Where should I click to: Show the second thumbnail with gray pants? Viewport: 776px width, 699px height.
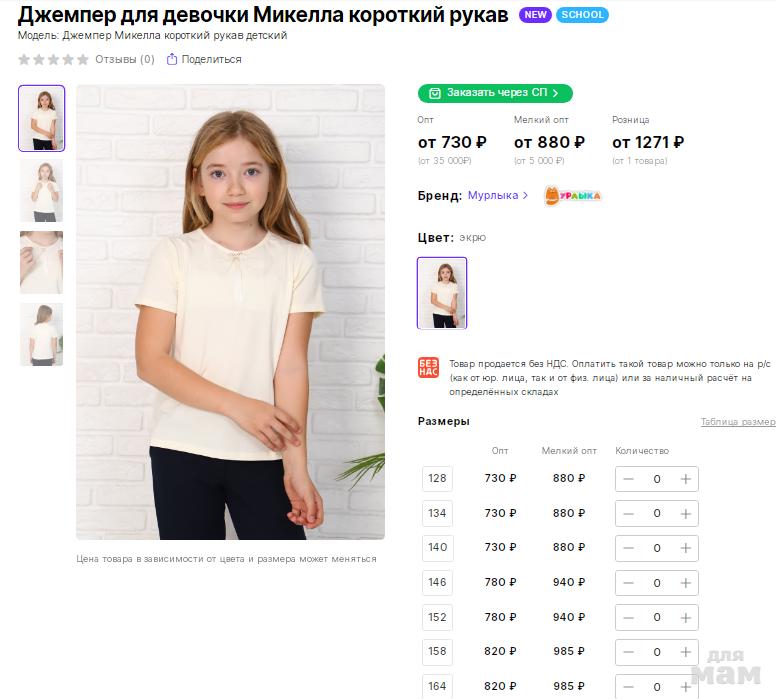[x=41, y=190]
